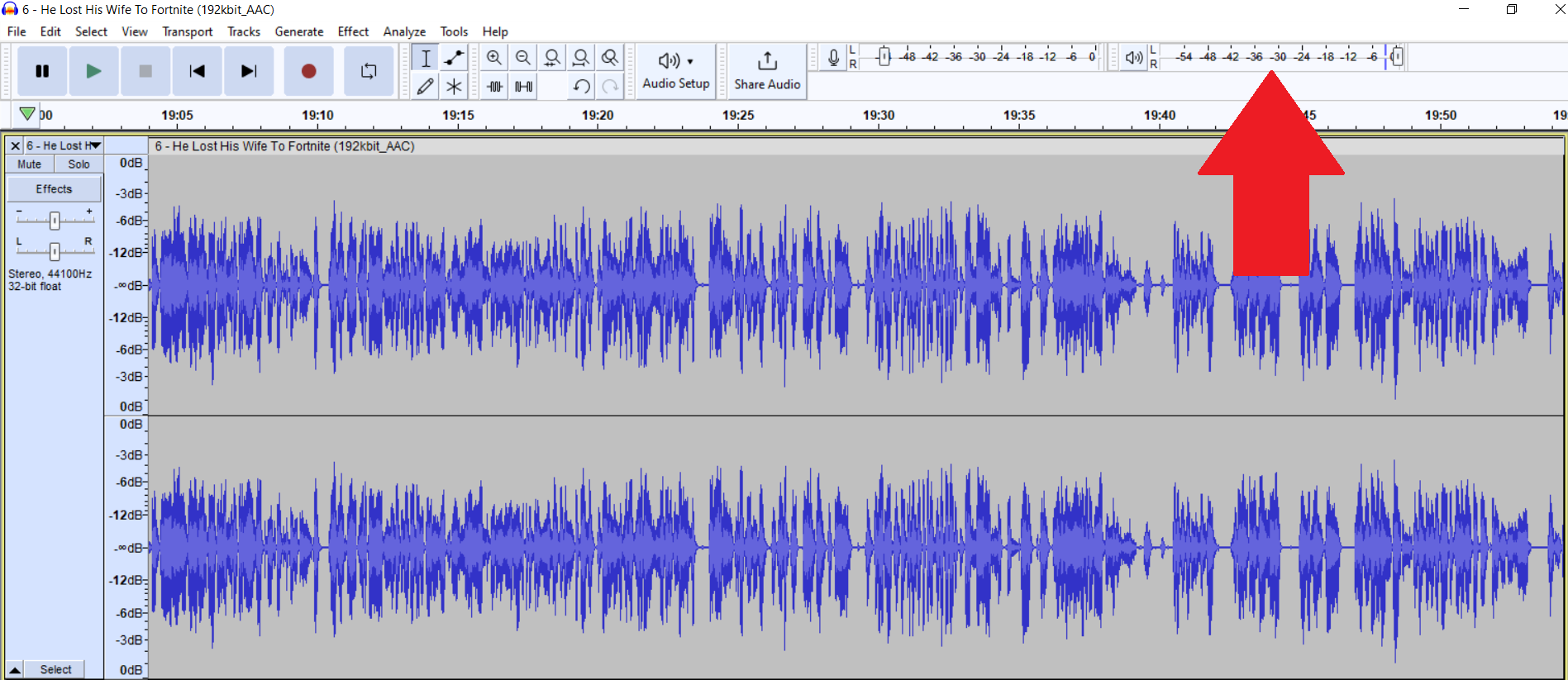Silence audio selection icon
1568x680 pixels.
point(523,86)
